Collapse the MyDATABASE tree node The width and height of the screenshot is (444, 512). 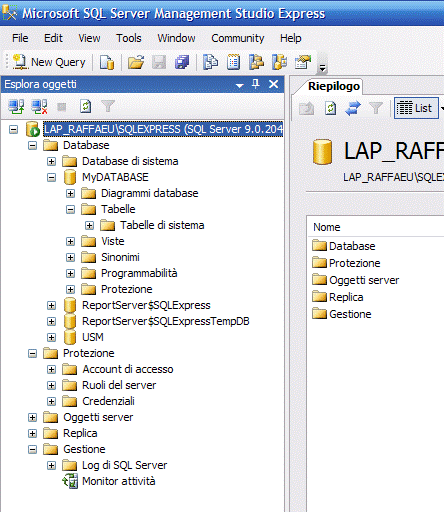[x=51, y=178]
